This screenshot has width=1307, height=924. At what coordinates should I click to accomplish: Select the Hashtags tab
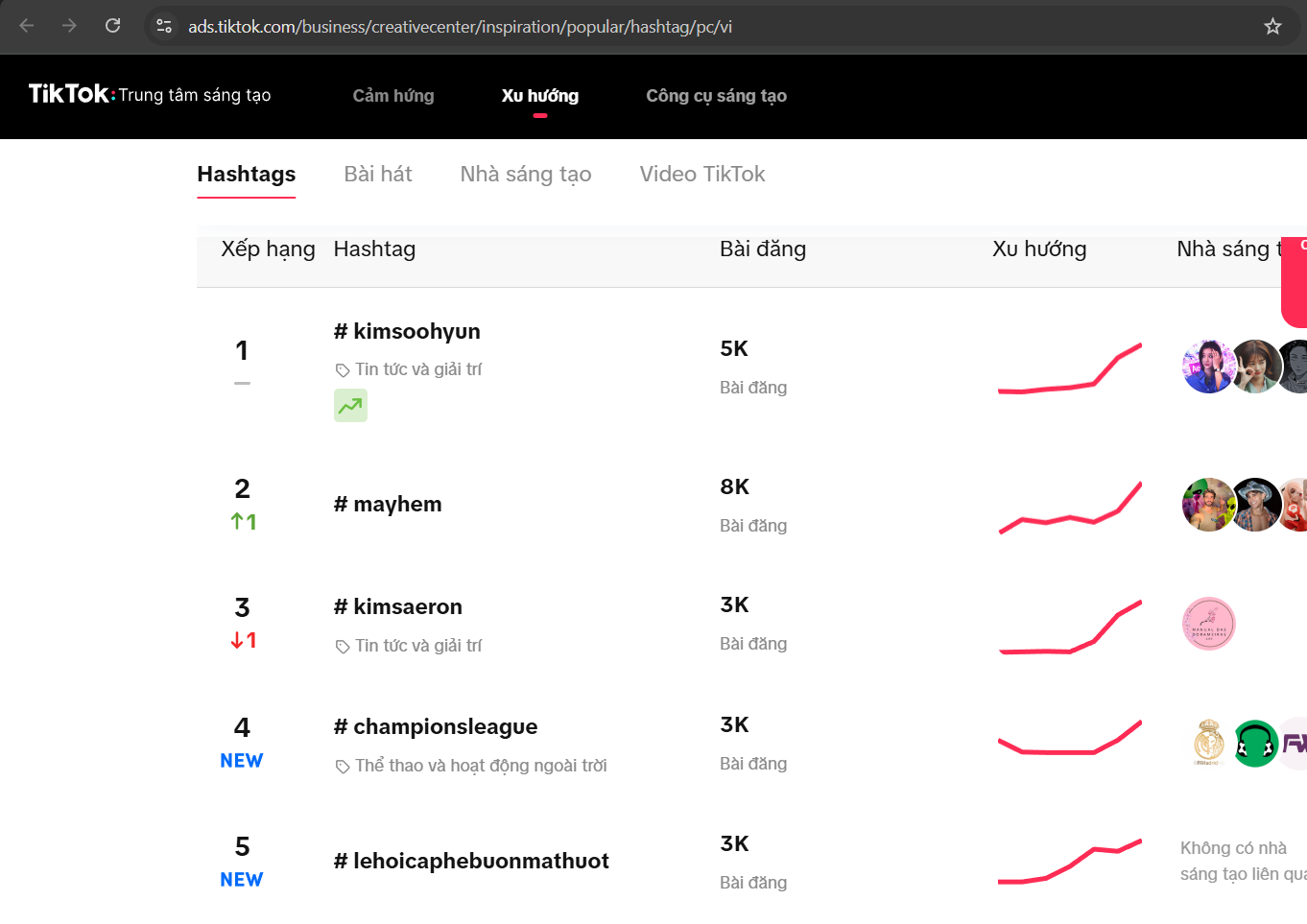click(x=247, y=174)
